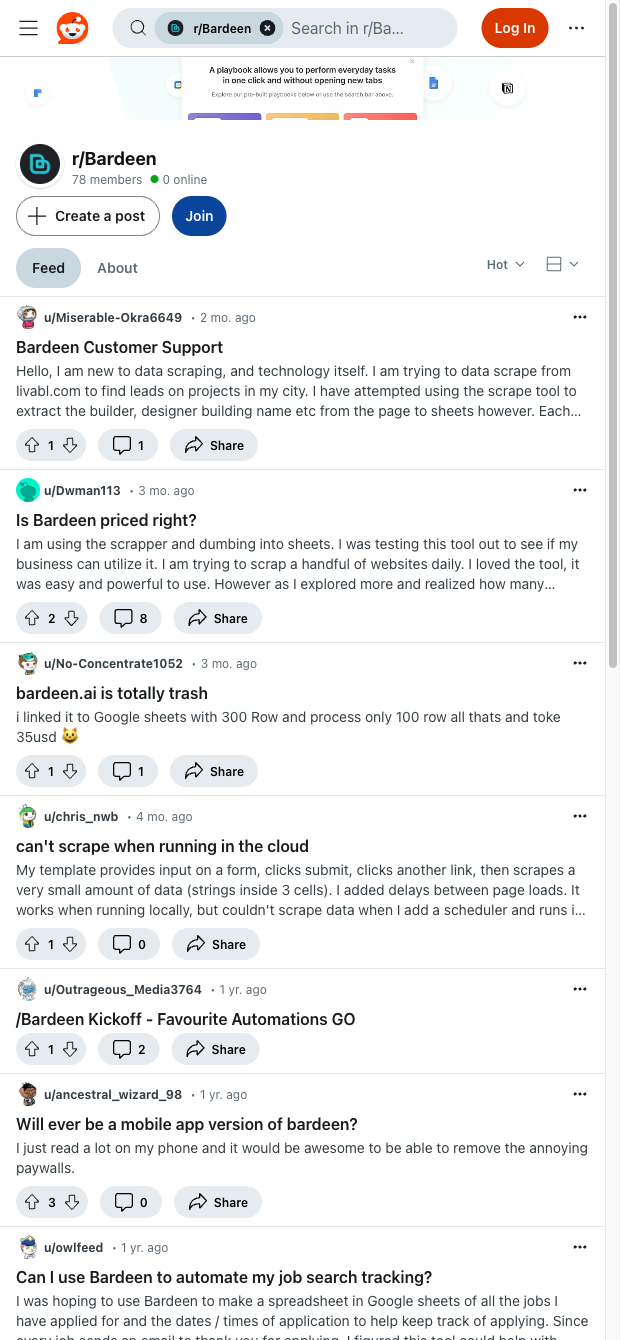The image size is (620, 1340).
Task: View comments on the "/Bardeen Kickoff" post
Action: (x=128, y=1049)
